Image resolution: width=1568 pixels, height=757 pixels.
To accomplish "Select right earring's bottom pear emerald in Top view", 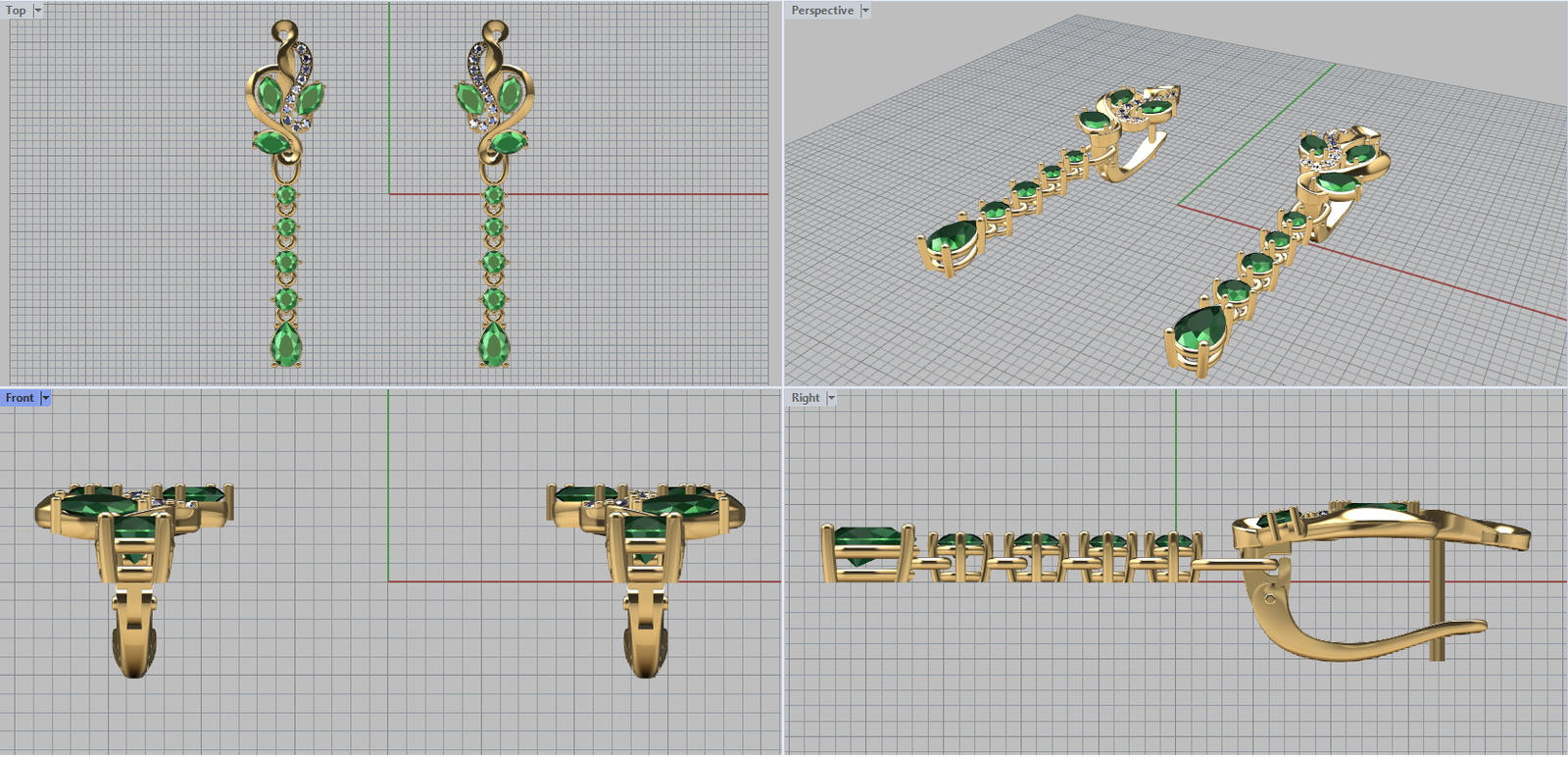I will tap(494, 345).
